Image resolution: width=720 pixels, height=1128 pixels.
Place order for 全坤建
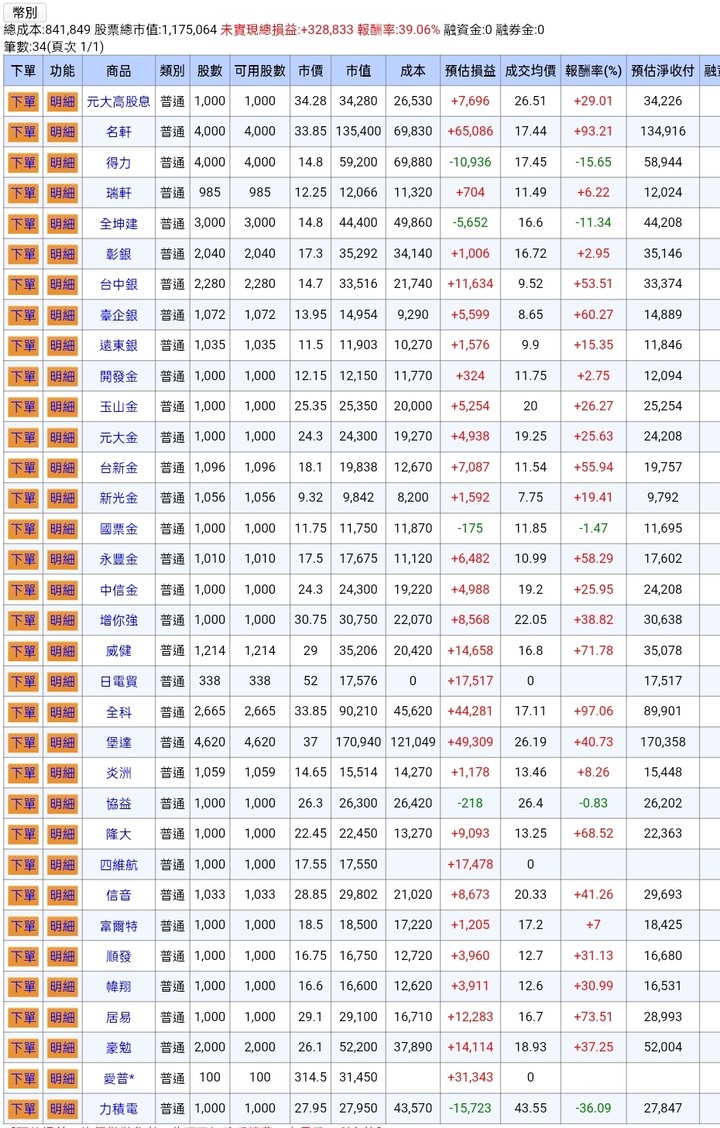[23, 224]
